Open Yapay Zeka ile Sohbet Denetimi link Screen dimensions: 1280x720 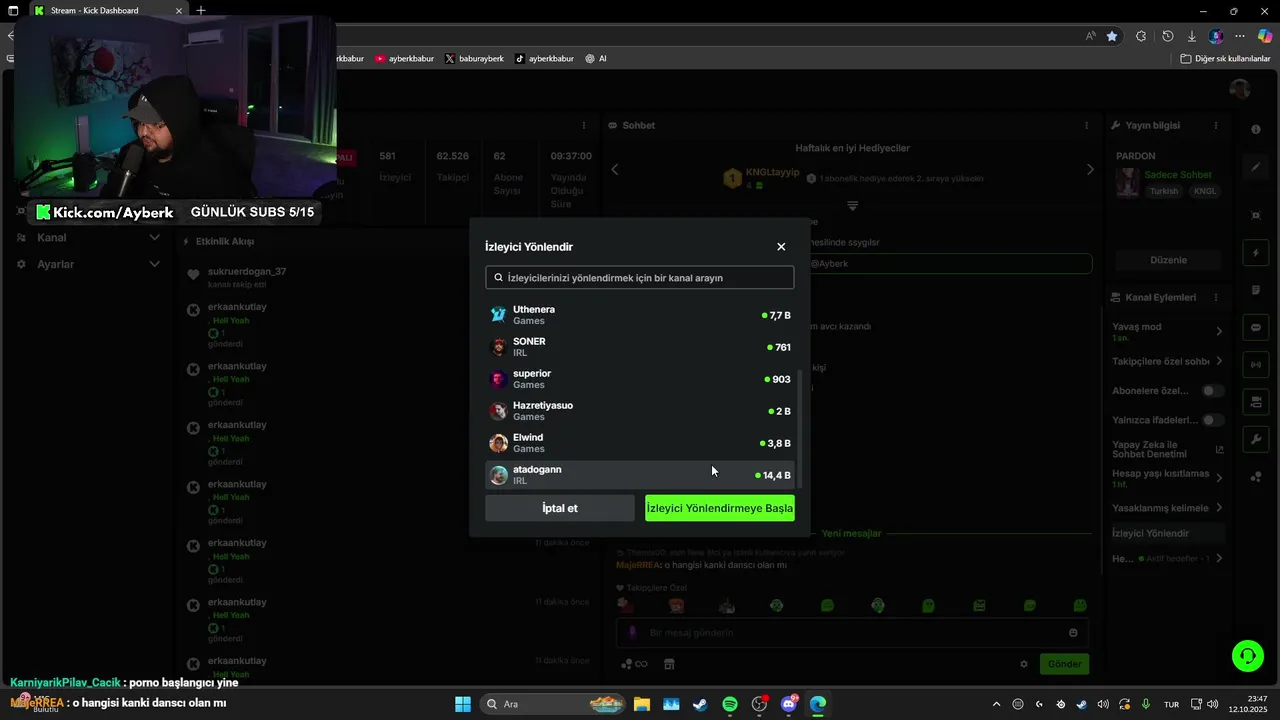point(1167,450)
